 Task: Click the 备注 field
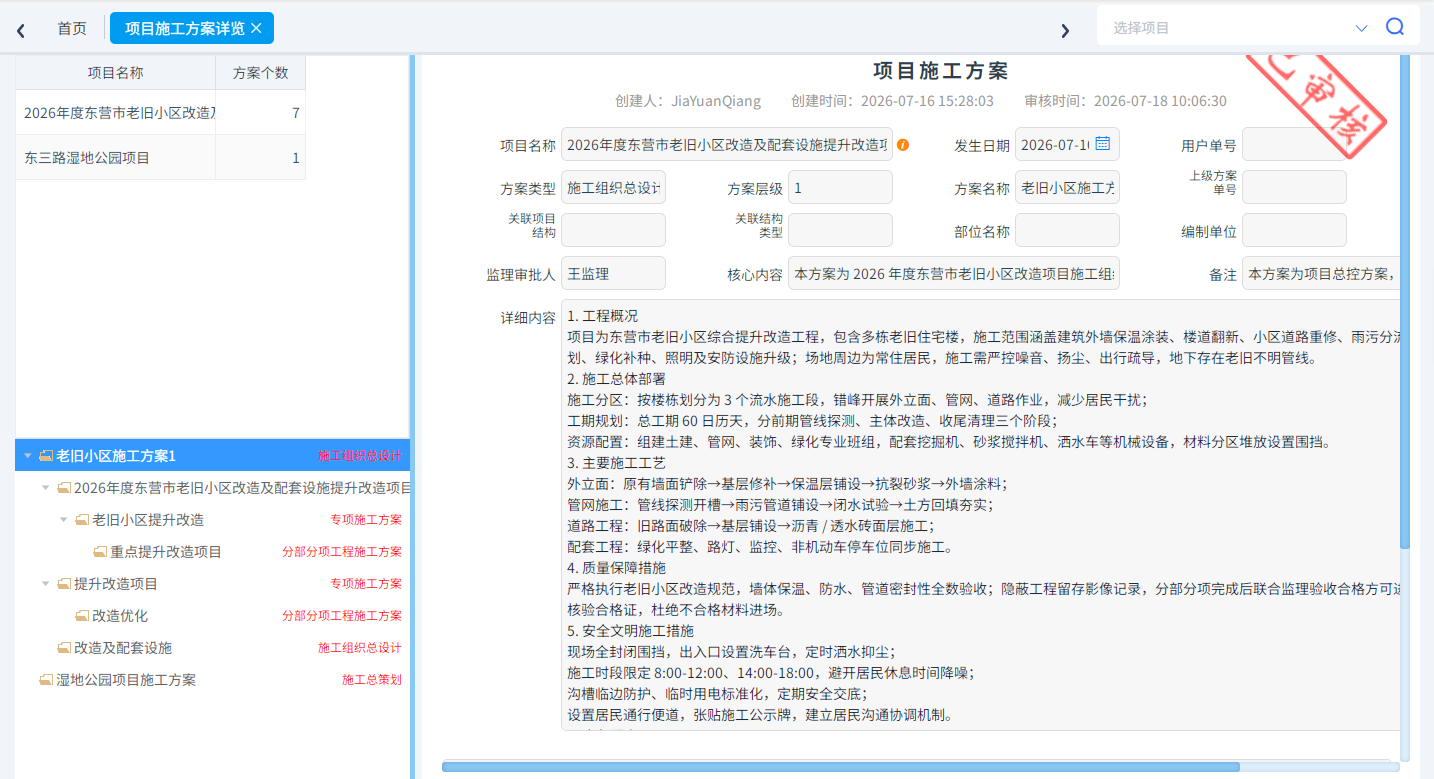(x=1320, y=273)
